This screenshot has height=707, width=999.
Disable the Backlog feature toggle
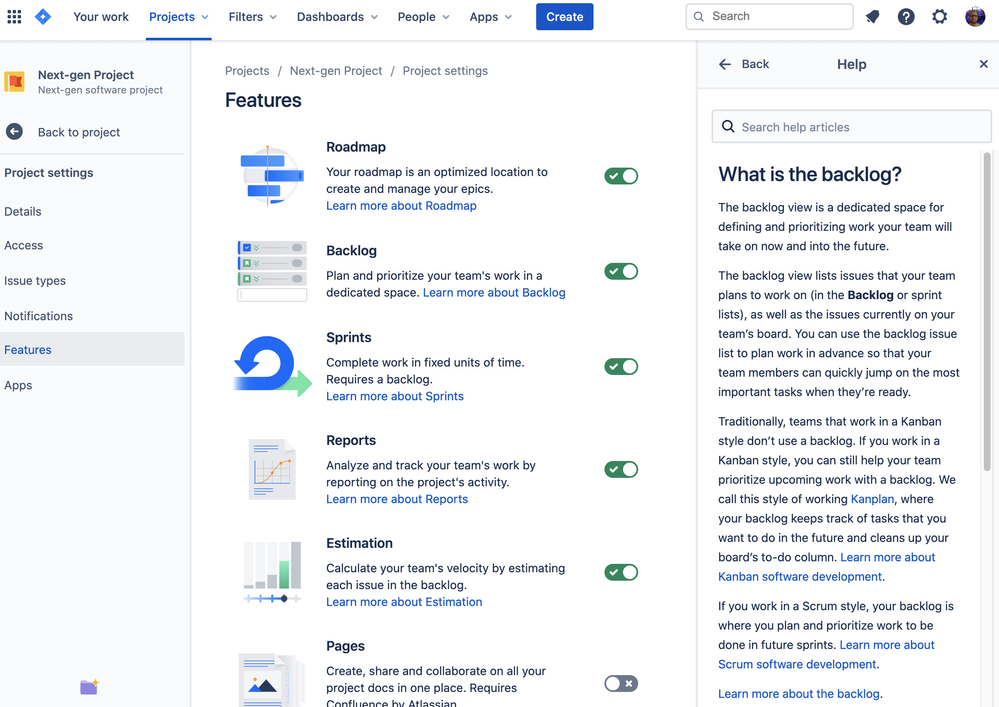tap(621, 271)
